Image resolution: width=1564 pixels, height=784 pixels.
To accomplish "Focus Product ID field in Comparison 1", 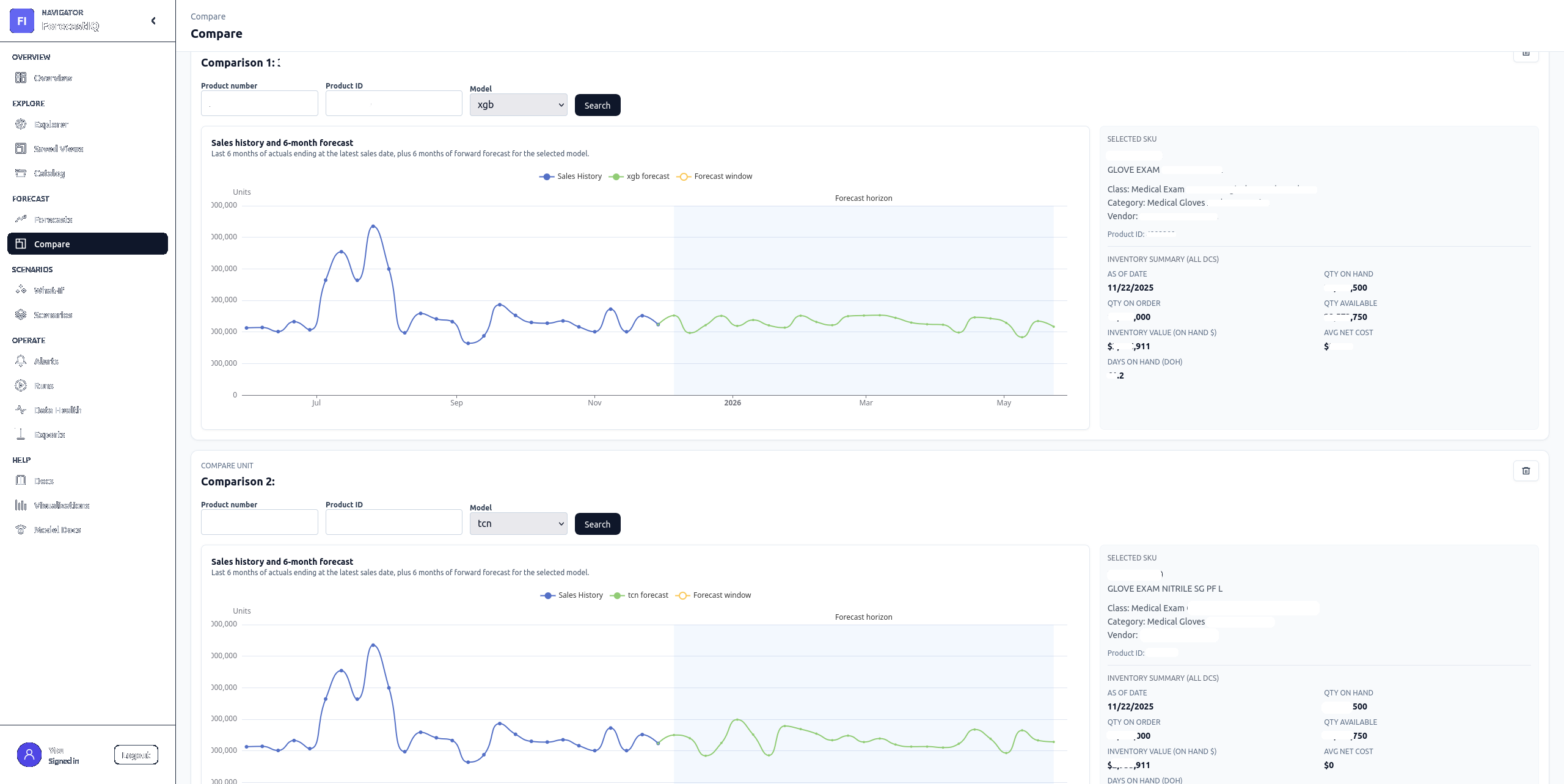I will click(x=393, y=103).
